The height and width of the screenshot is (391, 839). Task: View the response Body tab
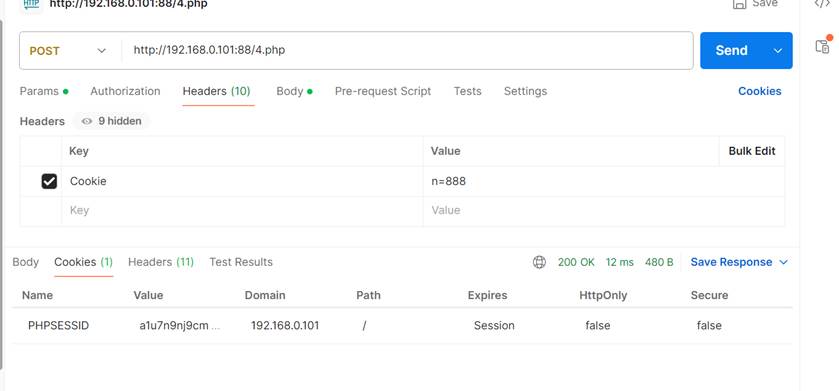(26, 262)
